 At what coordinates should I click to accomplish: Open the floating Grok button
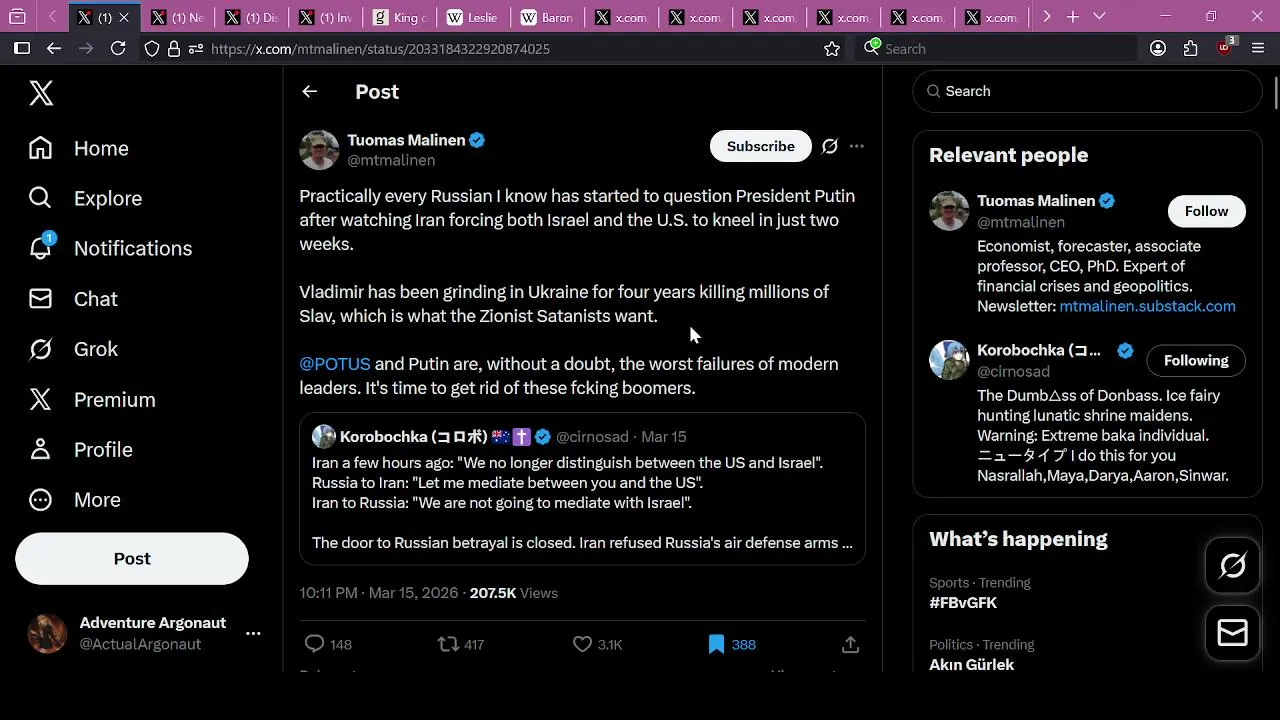click(1232, 566)
